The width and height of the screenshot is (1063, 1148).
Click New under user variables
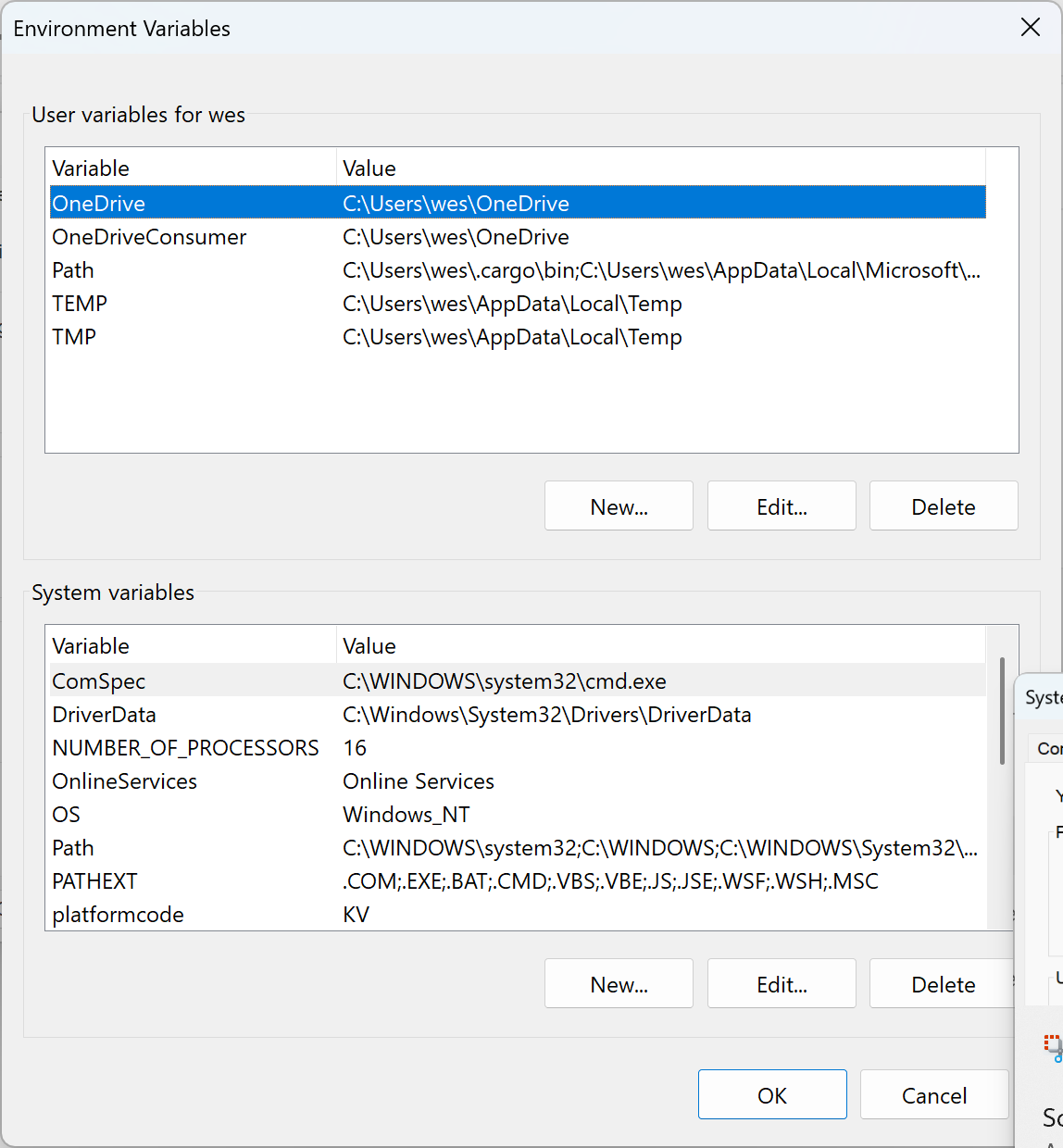pyautogui.click(x=619, y=506)
